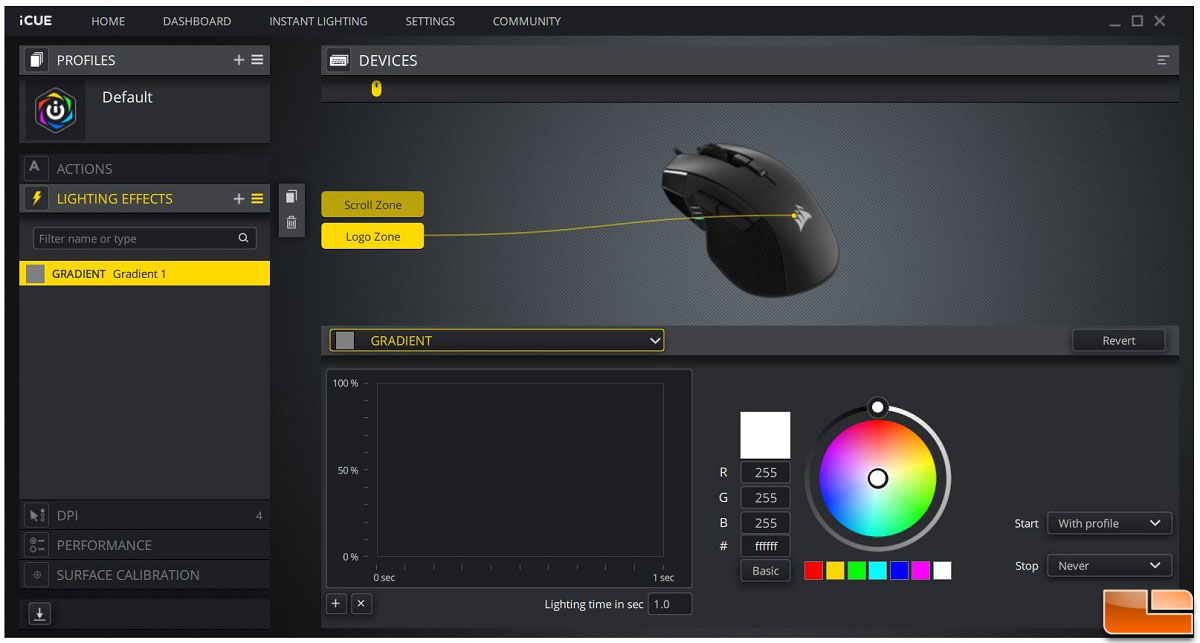This screenshot has height=643, width=1200.
Task: Click the G value field
Action: point(766,498)
